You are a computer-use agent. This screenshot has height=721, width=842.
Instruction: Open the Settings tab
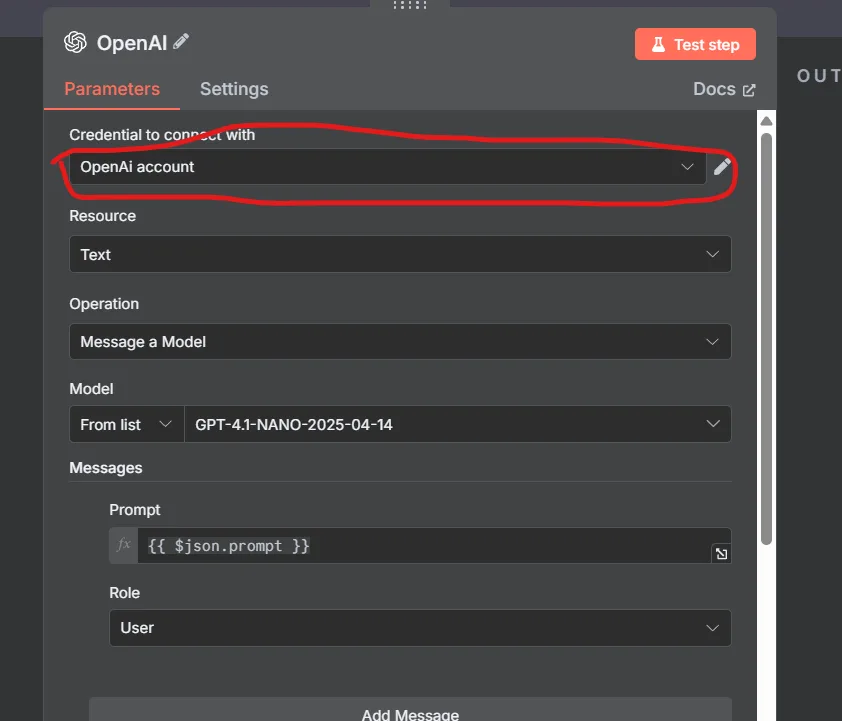(234, 89)
